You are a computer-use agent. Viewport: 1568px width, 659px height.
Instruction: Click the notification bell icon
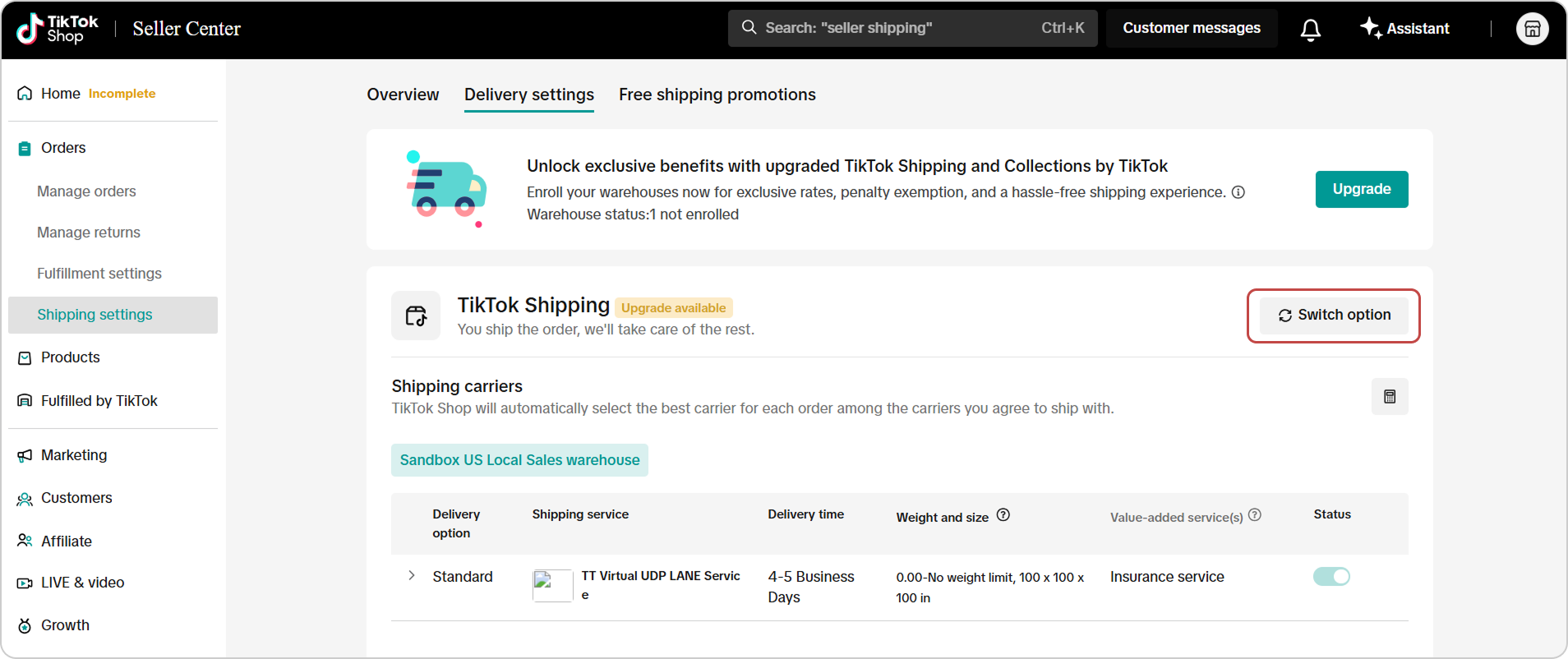point(1311,30)
